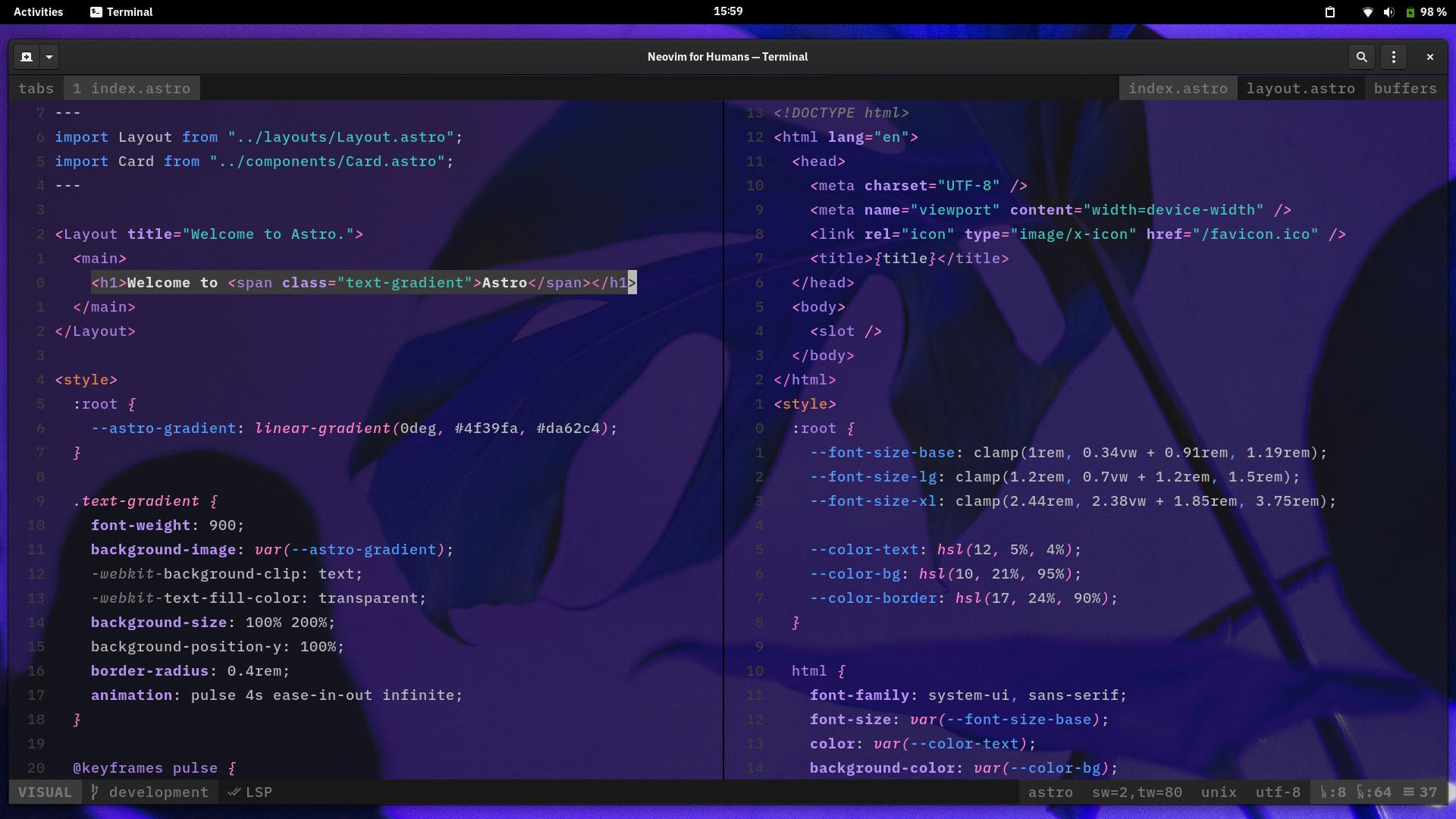Viewport: 1456px width, 819px height.
Task: Click the total lines count 37 icon
Action: (1420, 792)
